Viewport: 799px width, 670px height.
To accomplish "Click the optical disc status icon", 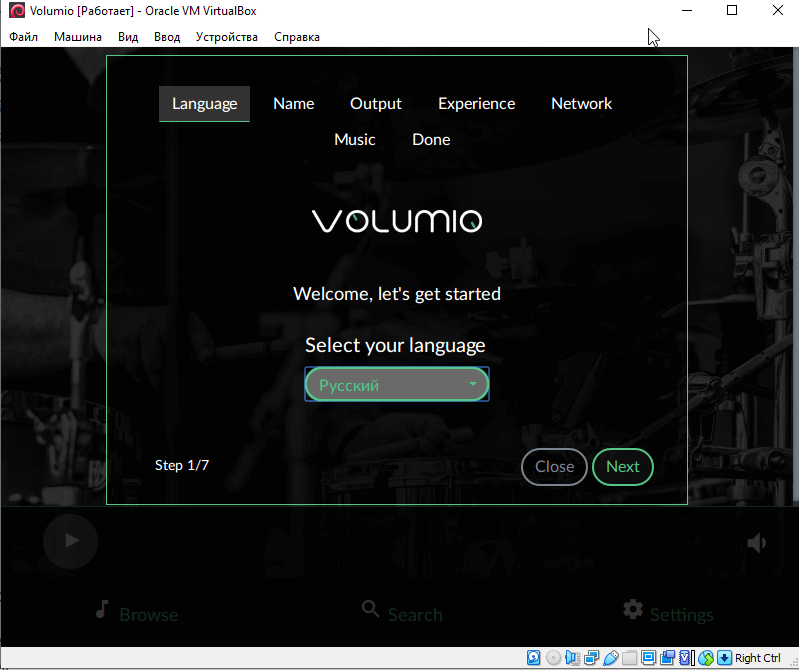I will (553, 658).
